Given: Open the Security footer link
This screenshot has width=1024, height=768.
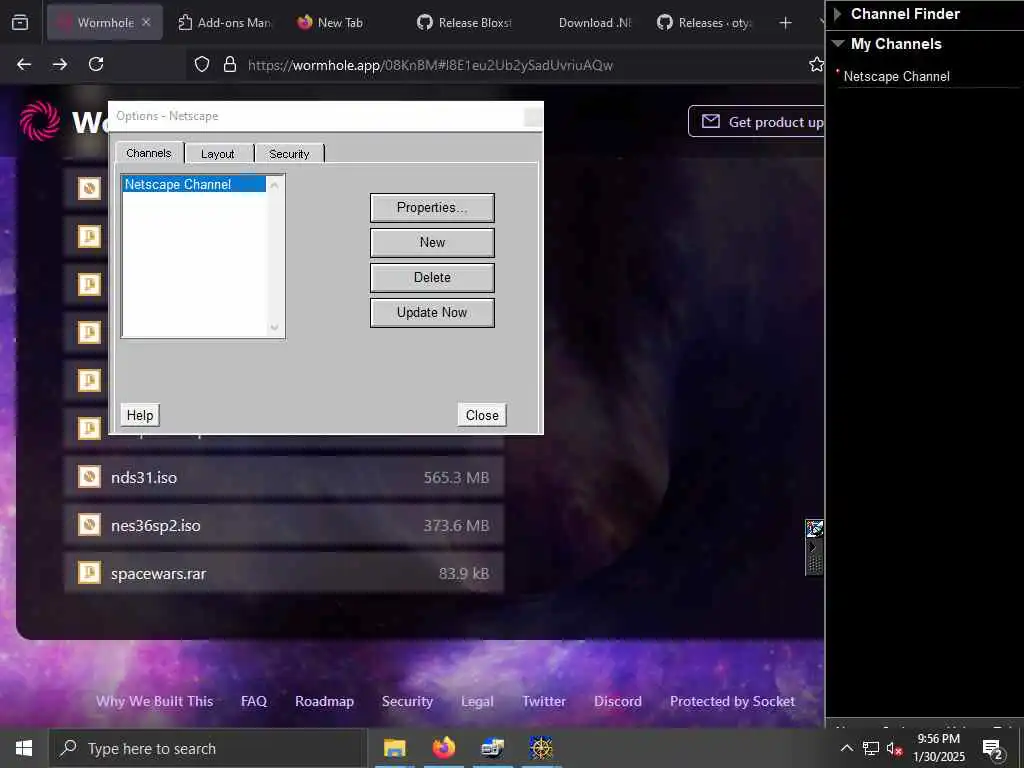Looking at the screenshot, I should point(407,701).
